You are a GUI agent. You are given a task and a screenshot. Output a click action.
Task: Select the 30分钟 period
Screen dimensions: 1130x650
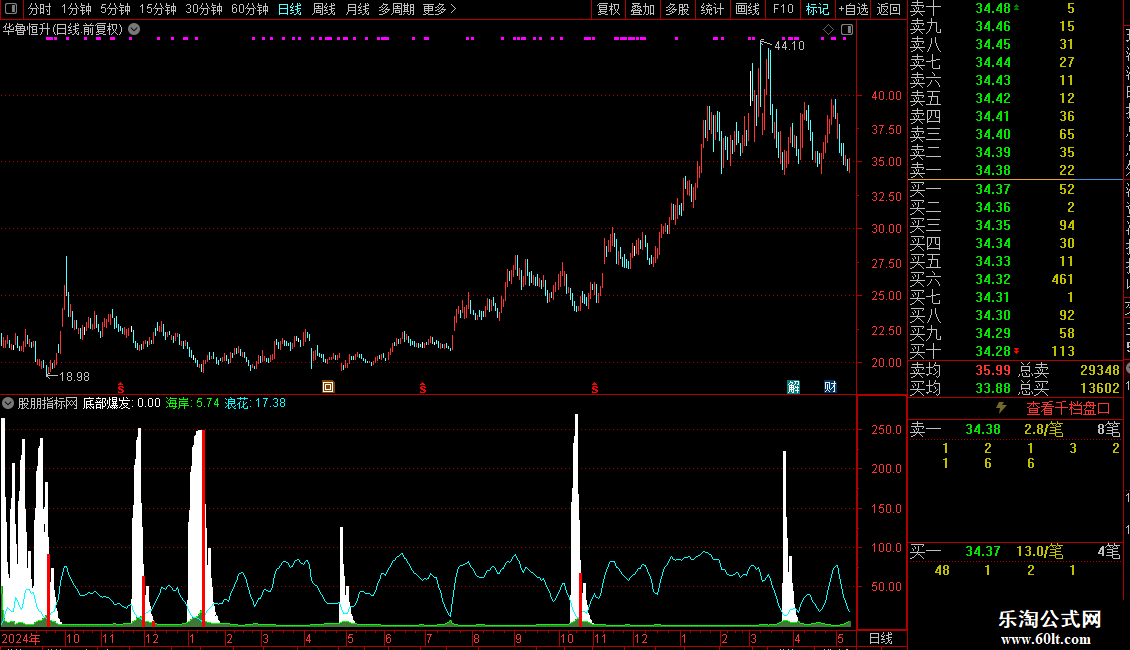tap(204, 9)
